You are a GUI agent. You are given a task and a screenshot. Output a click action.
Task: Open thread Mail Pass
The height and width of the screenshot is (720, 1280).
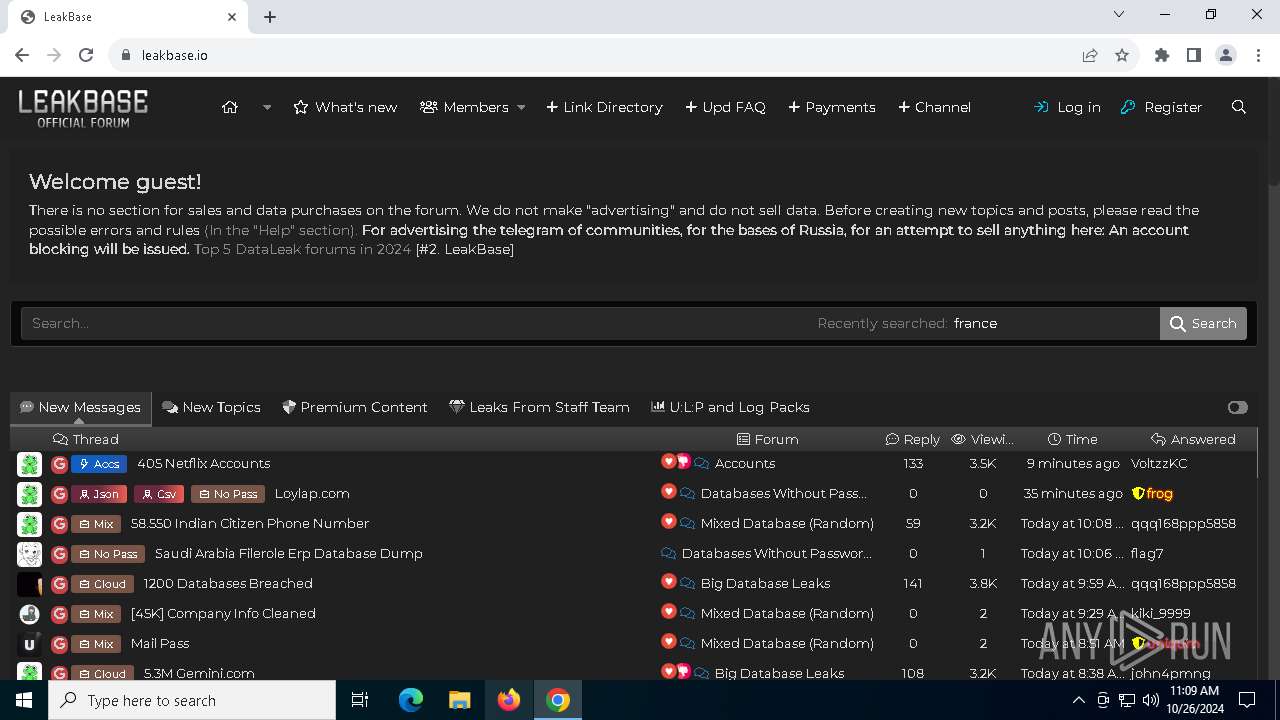[x=160, y=643]
